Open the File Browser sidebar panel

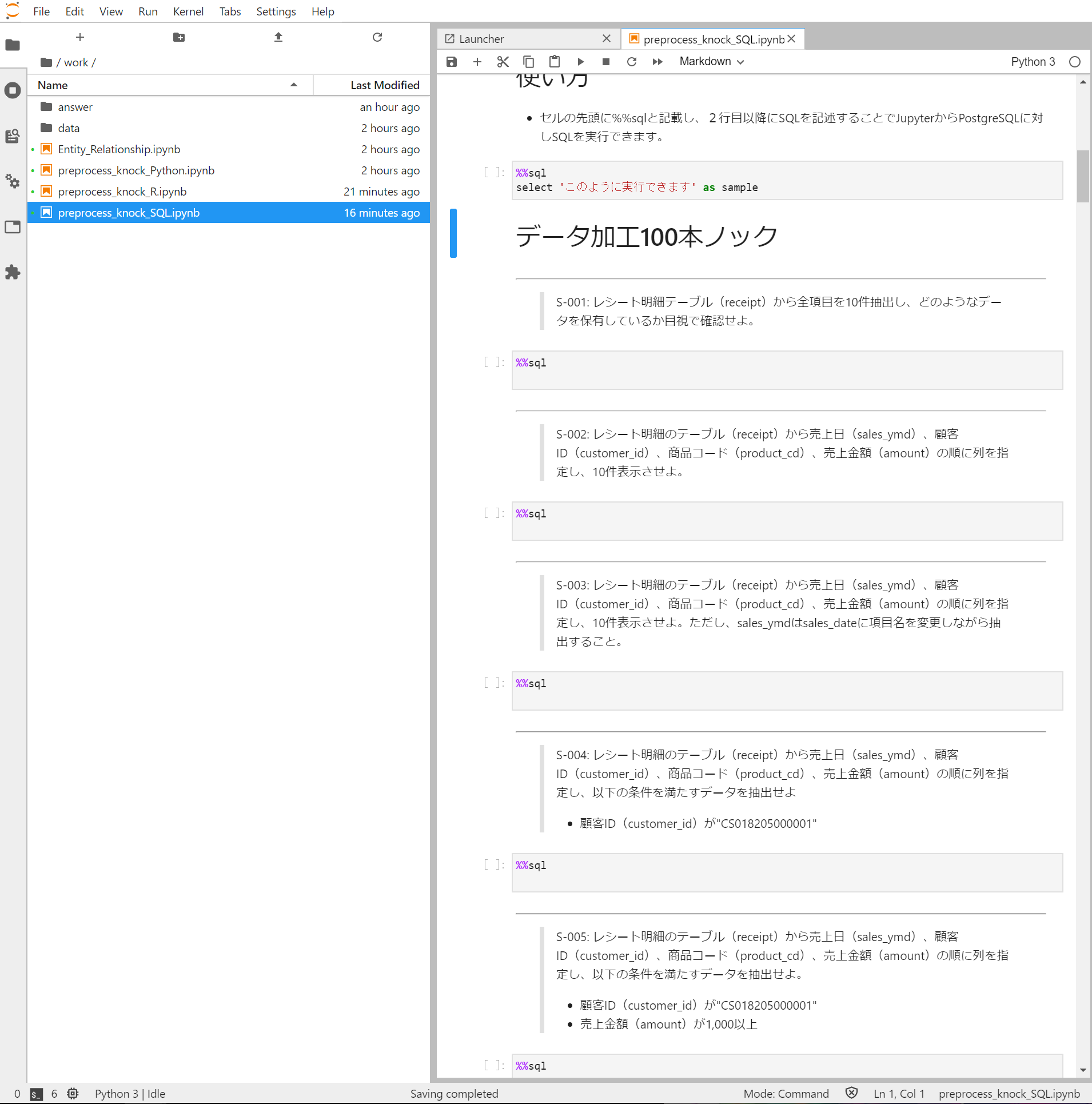[x=13, y=45]
